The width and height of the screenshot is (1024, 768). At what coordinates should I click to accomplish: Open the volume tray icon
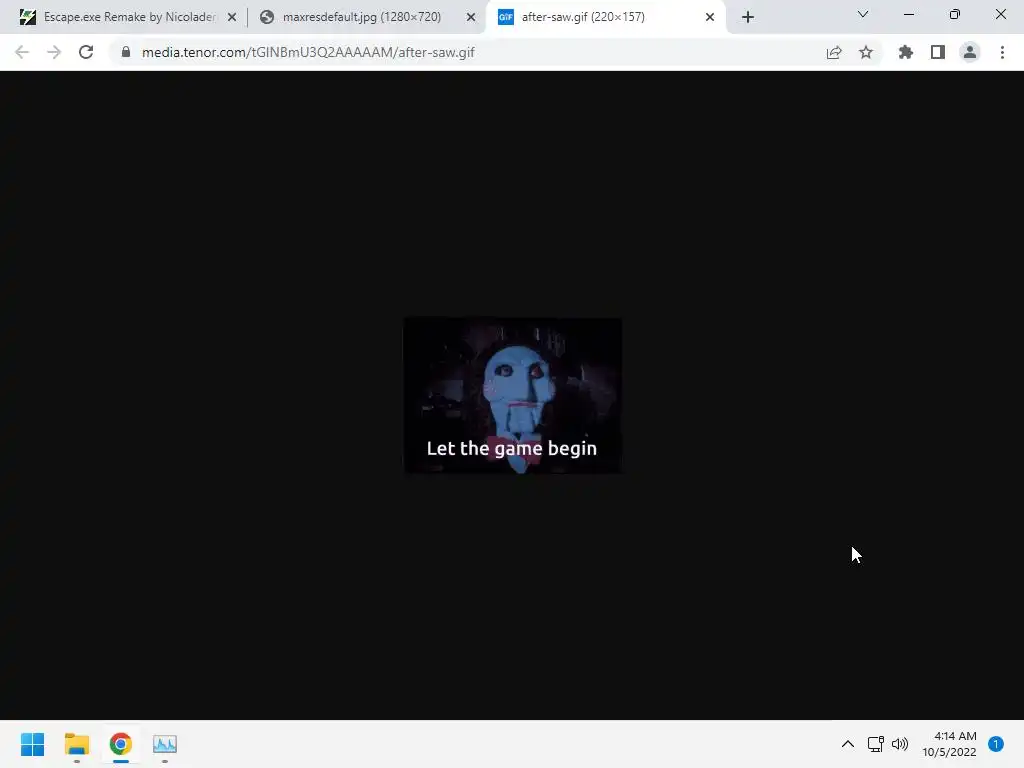pyautogui.click(x=900, y=744)
